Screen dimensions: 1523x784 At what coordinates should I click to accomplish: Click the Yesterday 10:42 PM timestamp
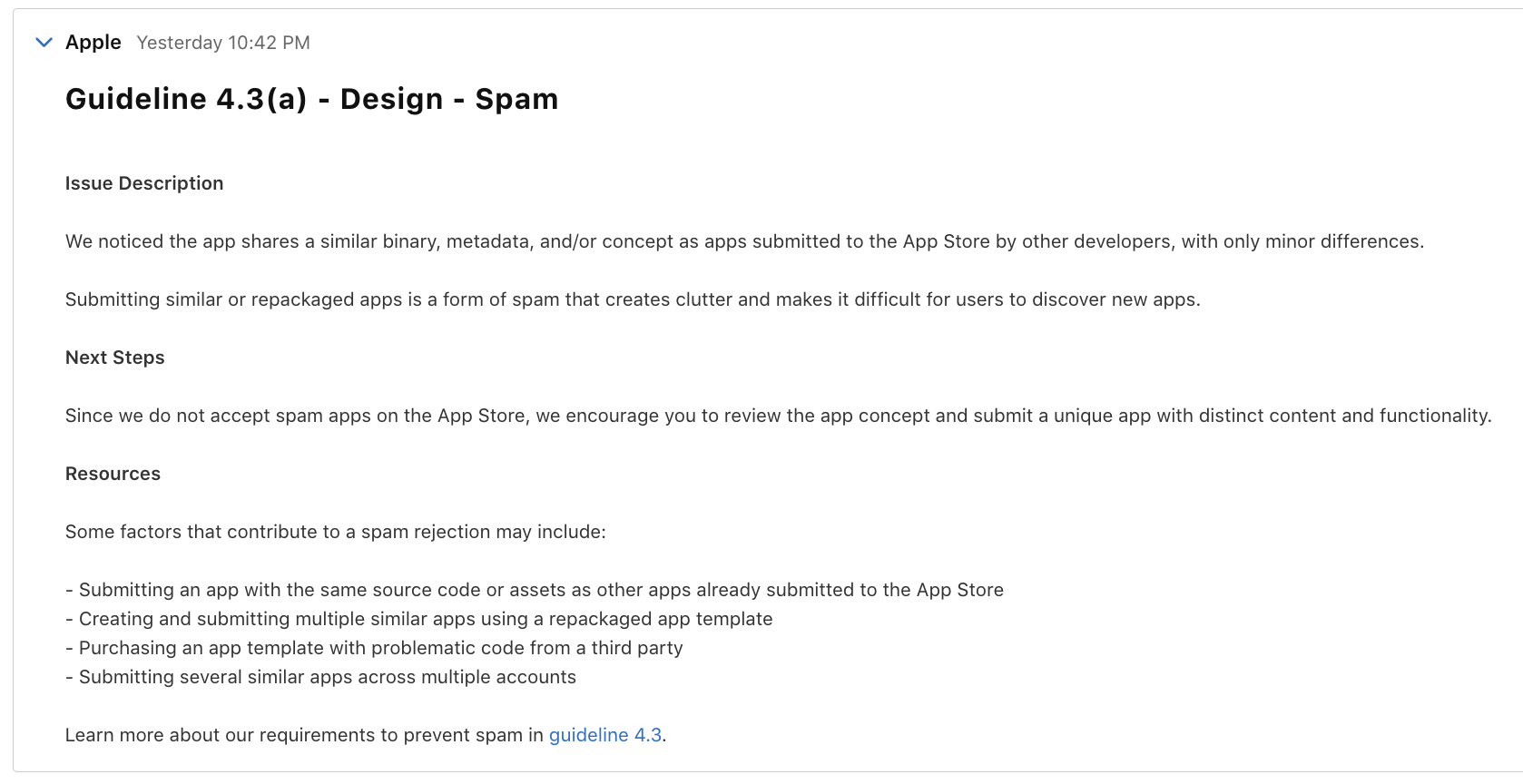223,43
